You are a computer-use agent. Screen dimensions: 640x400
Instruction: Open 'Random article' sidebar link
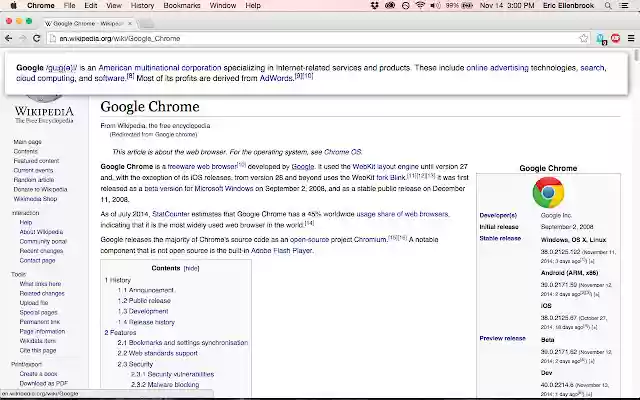pos(33,180)
